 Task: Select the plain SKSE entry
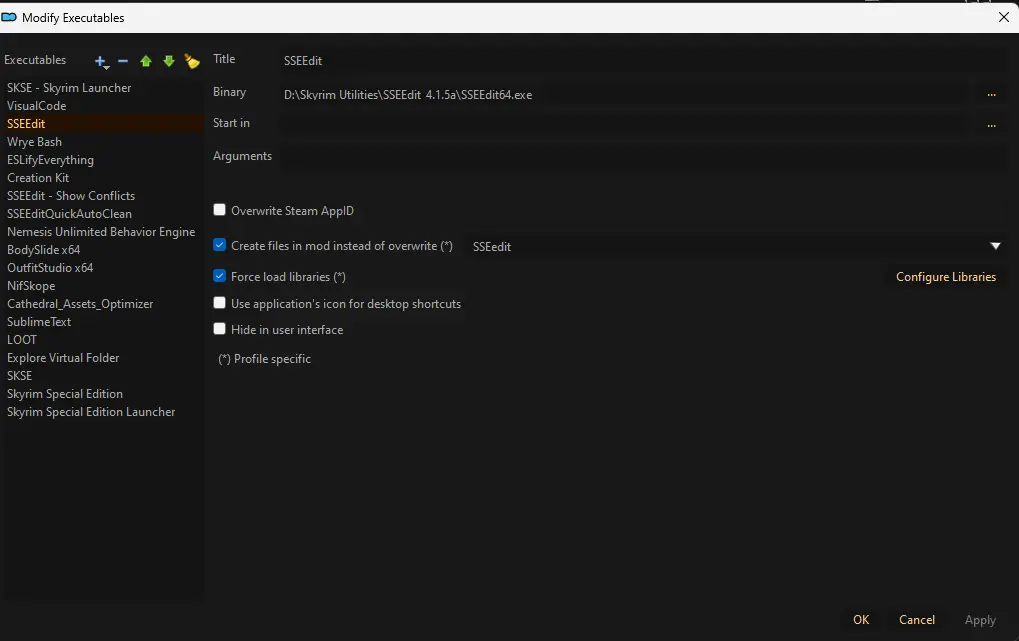click(x=102, y=376)
